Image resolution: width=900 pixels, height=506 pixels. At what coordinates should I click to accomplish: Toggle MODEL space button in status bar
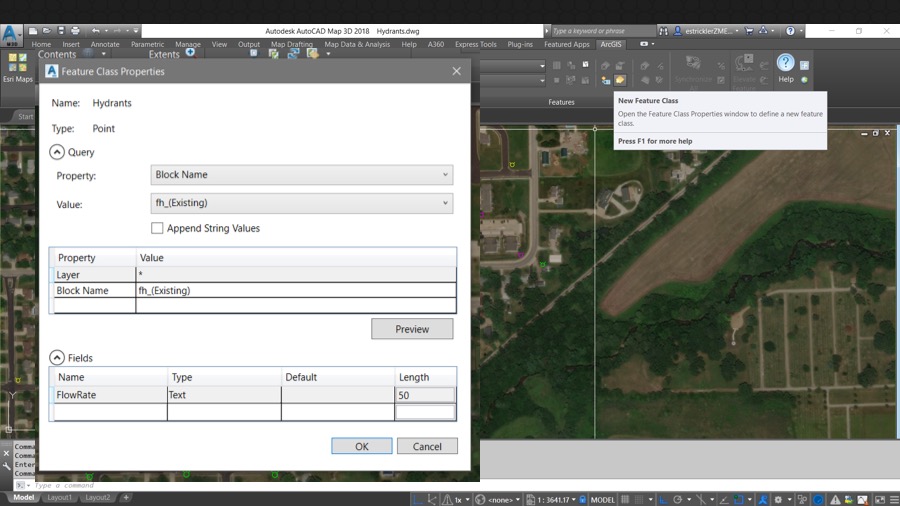[x=603, y=500]
